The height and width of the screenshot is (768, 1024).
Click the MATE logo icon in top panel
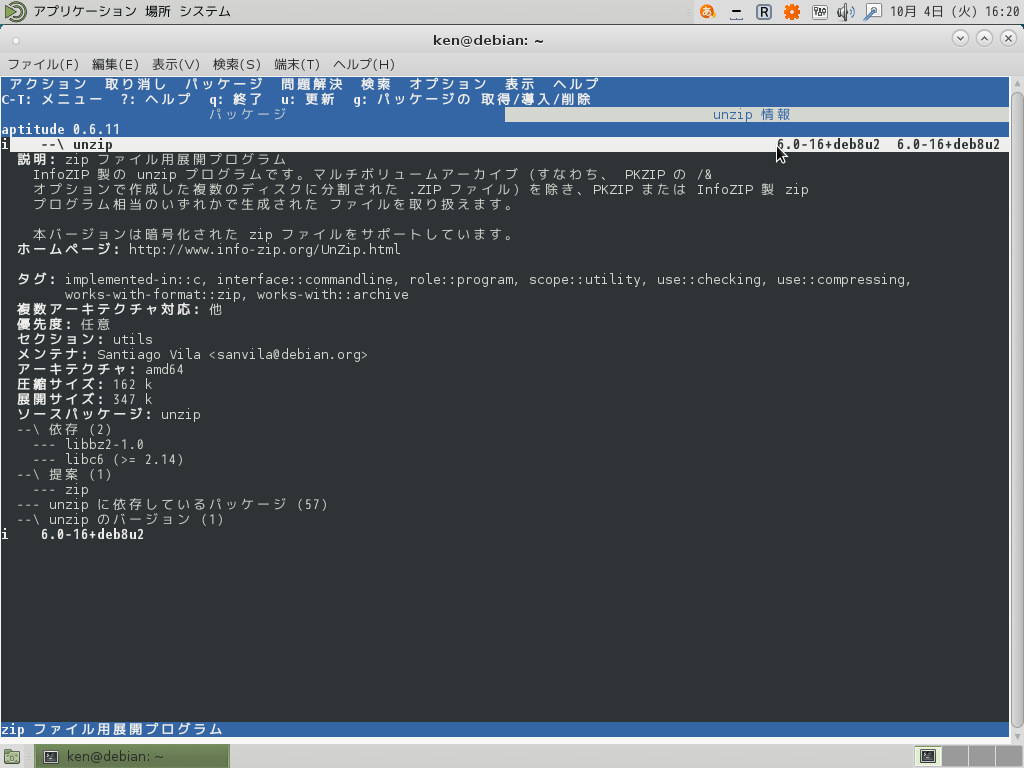click(15, 11)
